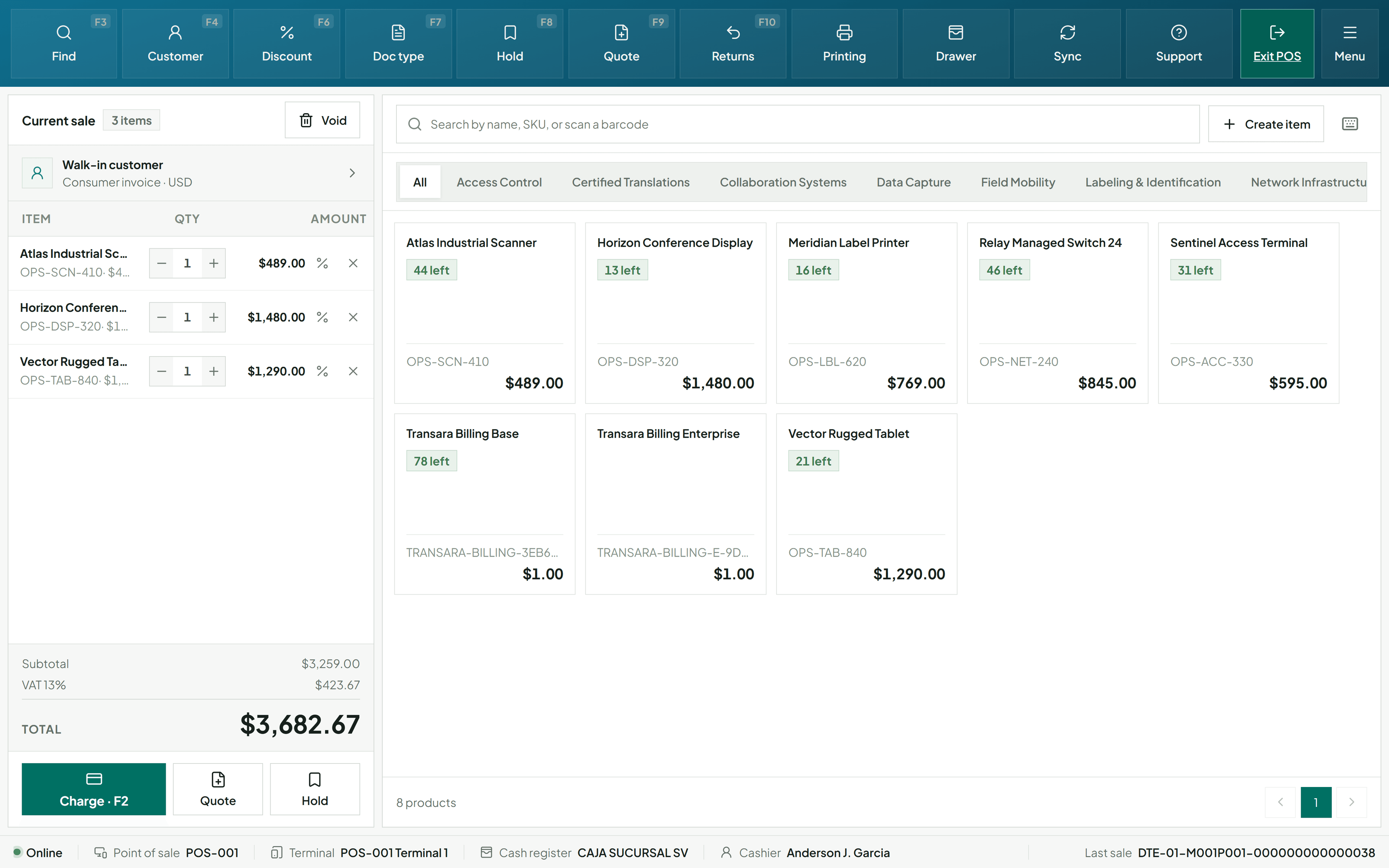The width and height of the screenshot is (1389, 868).
Task: Add Transara Billing Base product card
Action: pos(484,504)
